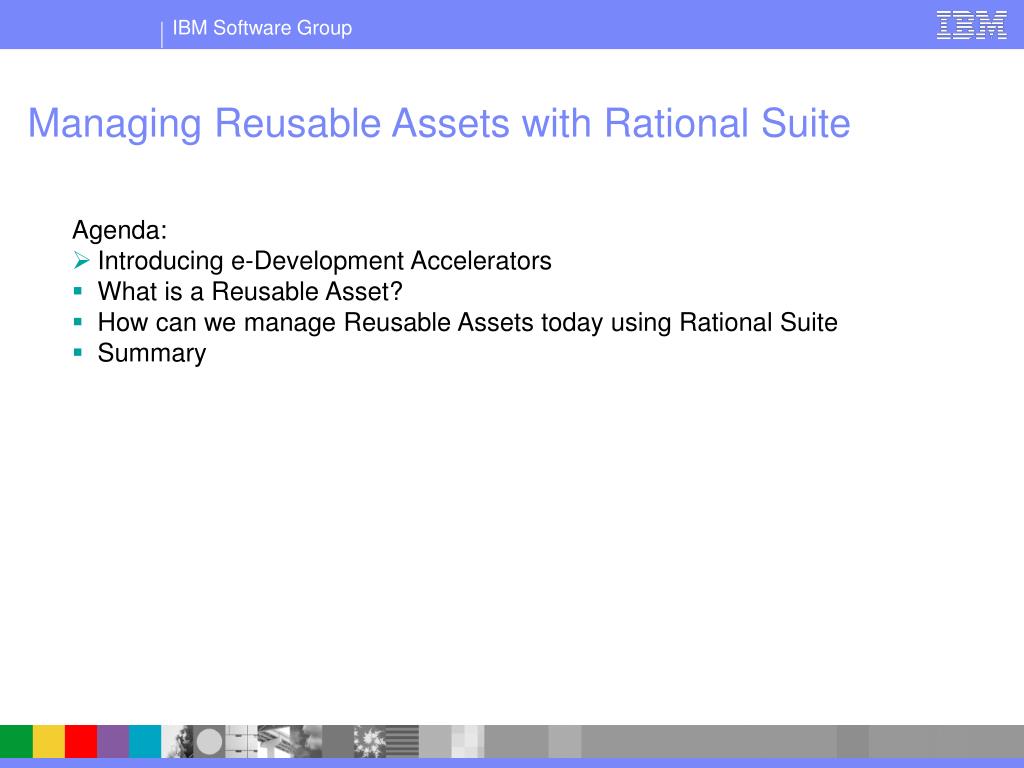Click the starburst image in footer strip

pyautogui.click(x=370, y=741)
